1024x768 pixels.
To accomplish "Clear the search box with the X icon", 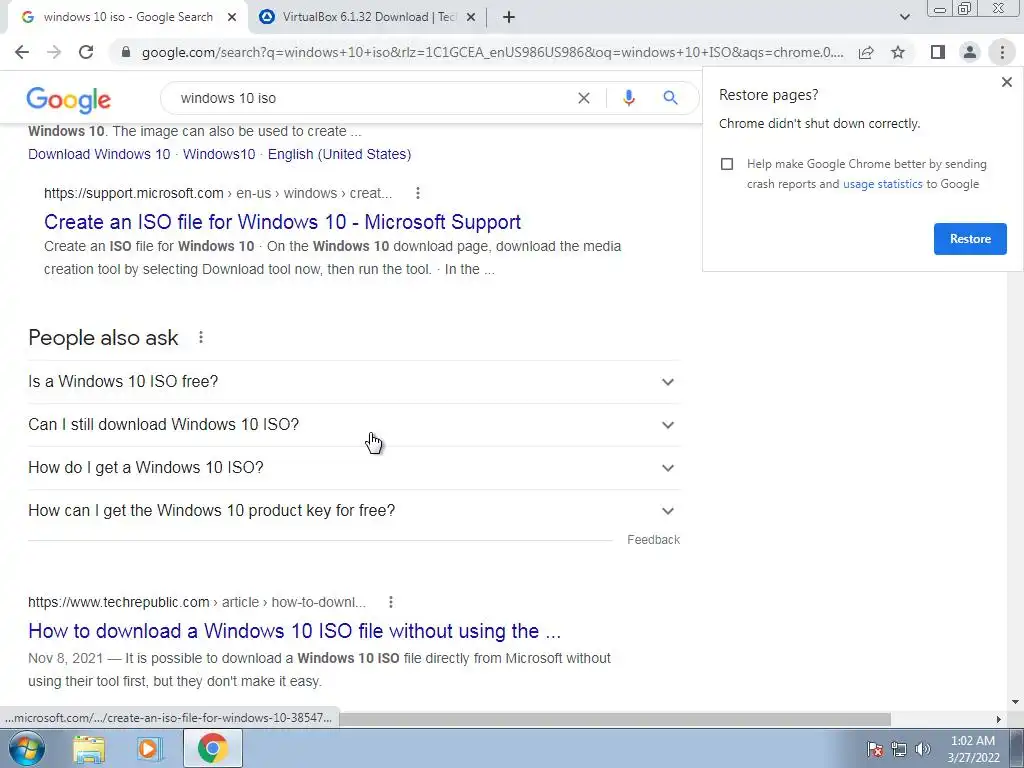I will click(x=584, y=98).
